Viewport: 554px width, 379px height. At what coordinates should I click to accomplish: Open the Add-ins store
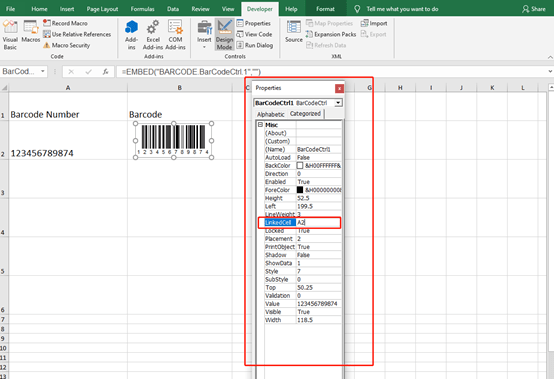tap(131, 35)
